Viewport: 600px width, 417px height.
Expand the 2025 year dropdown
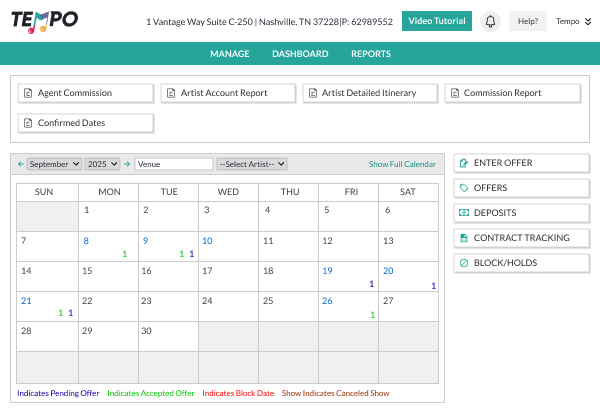tap(103, 164)
